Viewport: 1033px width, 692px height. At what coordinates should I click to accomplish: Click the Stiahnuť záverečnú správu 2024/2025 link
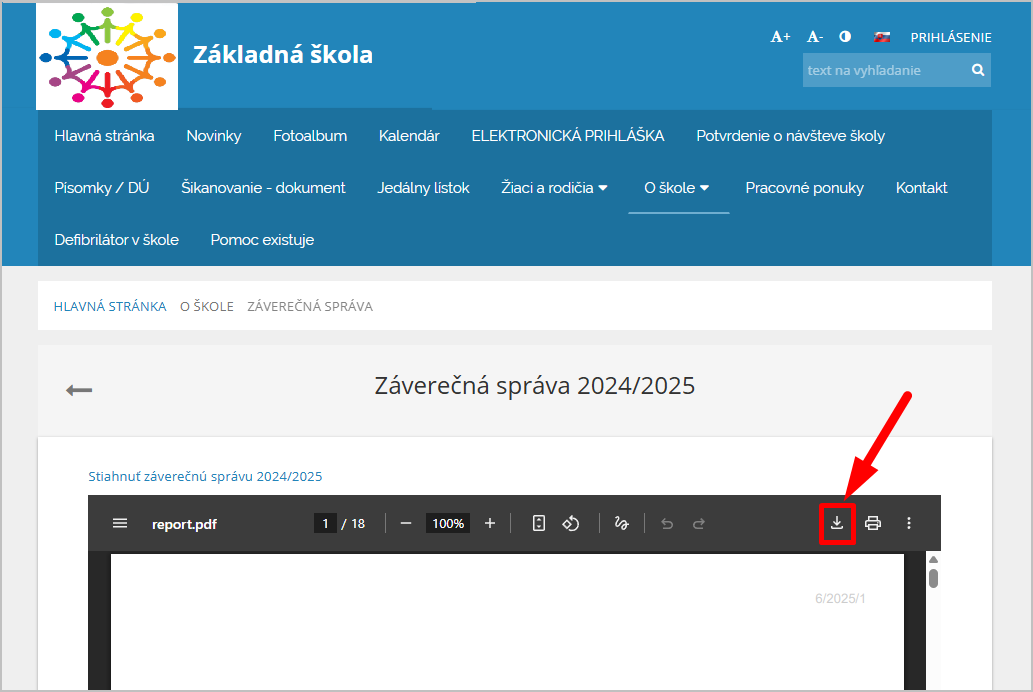[205, 477]
